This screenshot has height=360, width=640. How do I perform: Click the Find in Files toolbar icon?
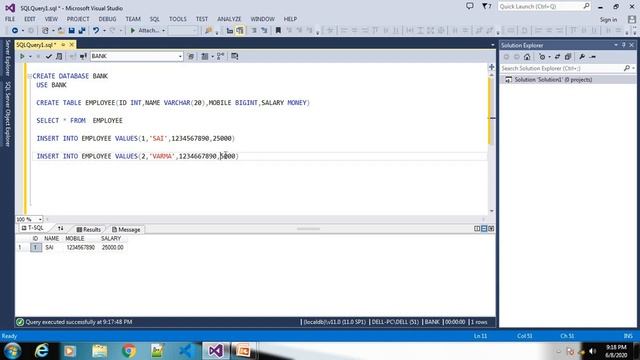(x=209, y=31)
